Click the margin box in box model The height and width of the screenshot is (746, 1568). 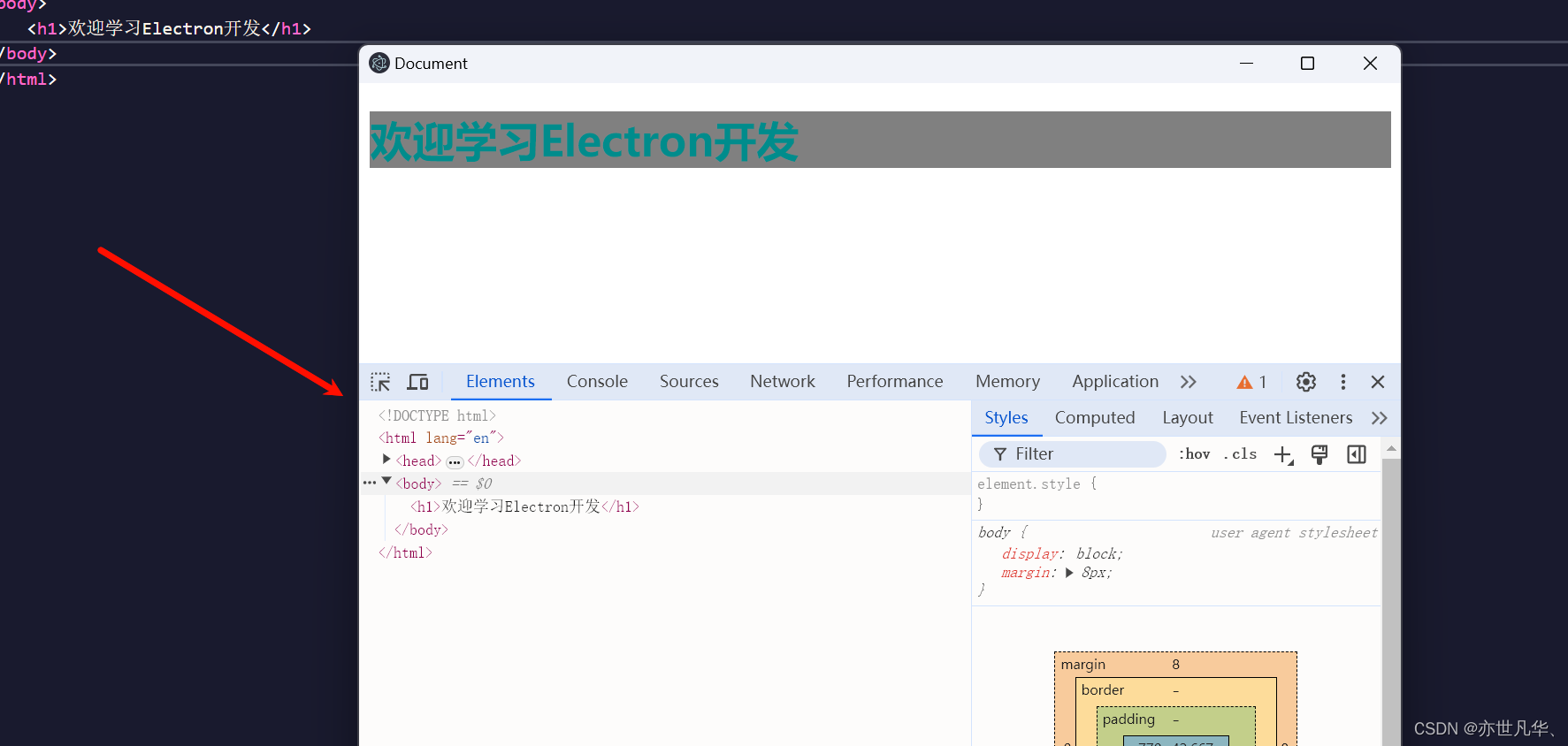tap(1082, 665)
